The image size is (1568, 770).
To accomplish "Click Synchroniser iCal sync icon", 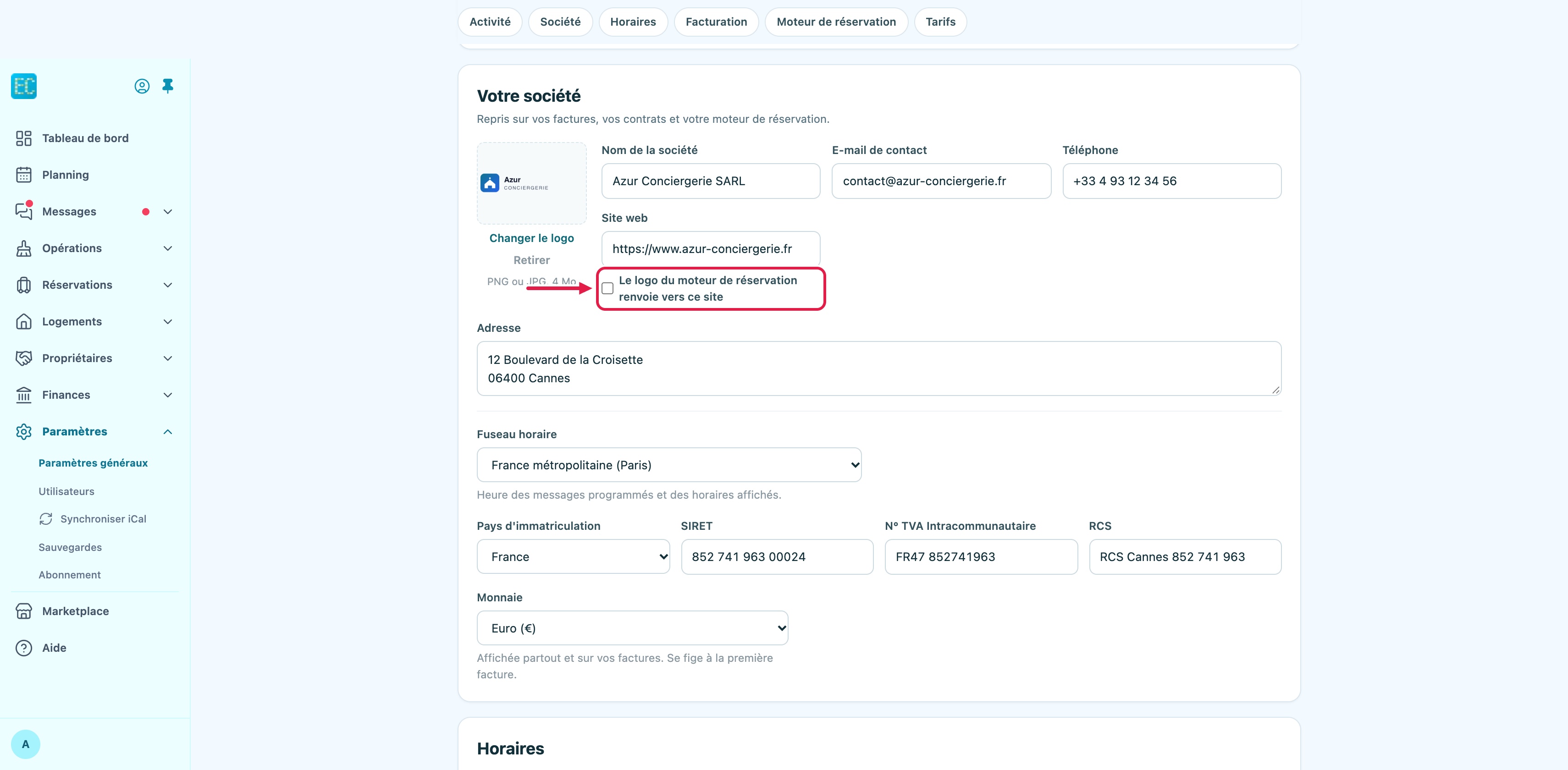I will pyautogui.click(x=46, y=519).
